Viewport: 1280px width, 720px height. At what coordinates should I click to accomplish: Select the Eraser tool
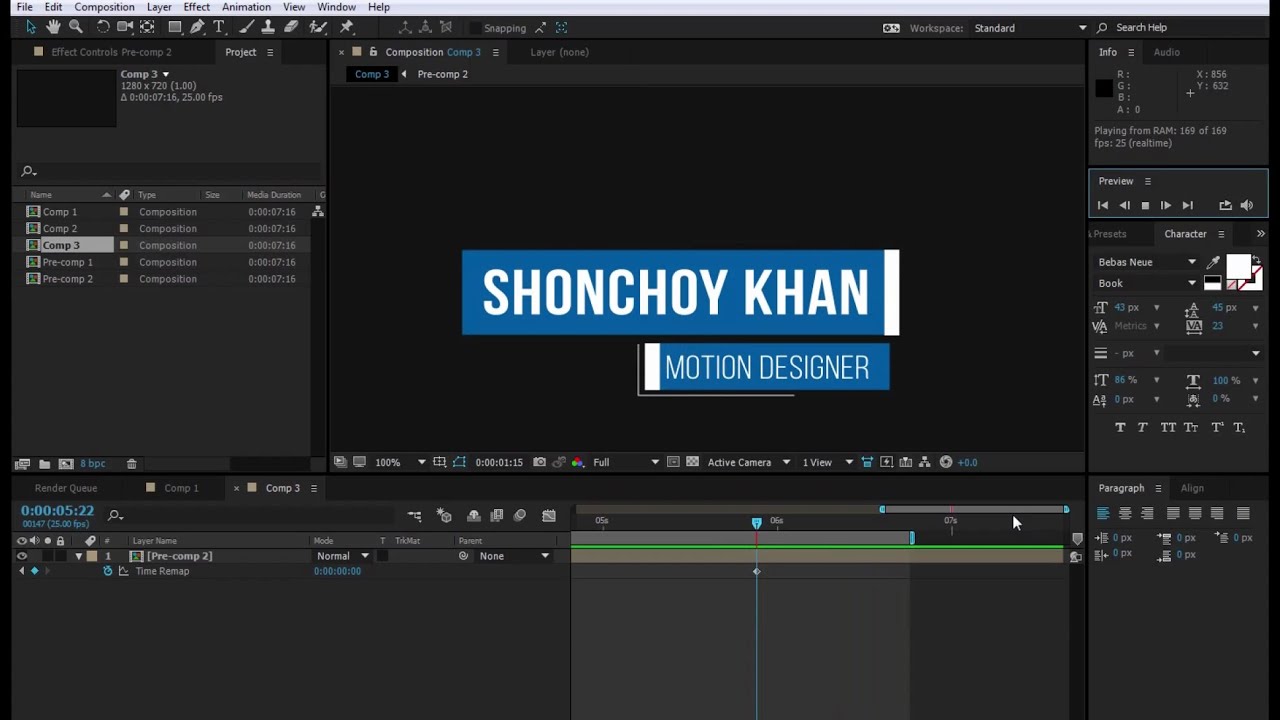pyautogui.click(x=291, y=27)
